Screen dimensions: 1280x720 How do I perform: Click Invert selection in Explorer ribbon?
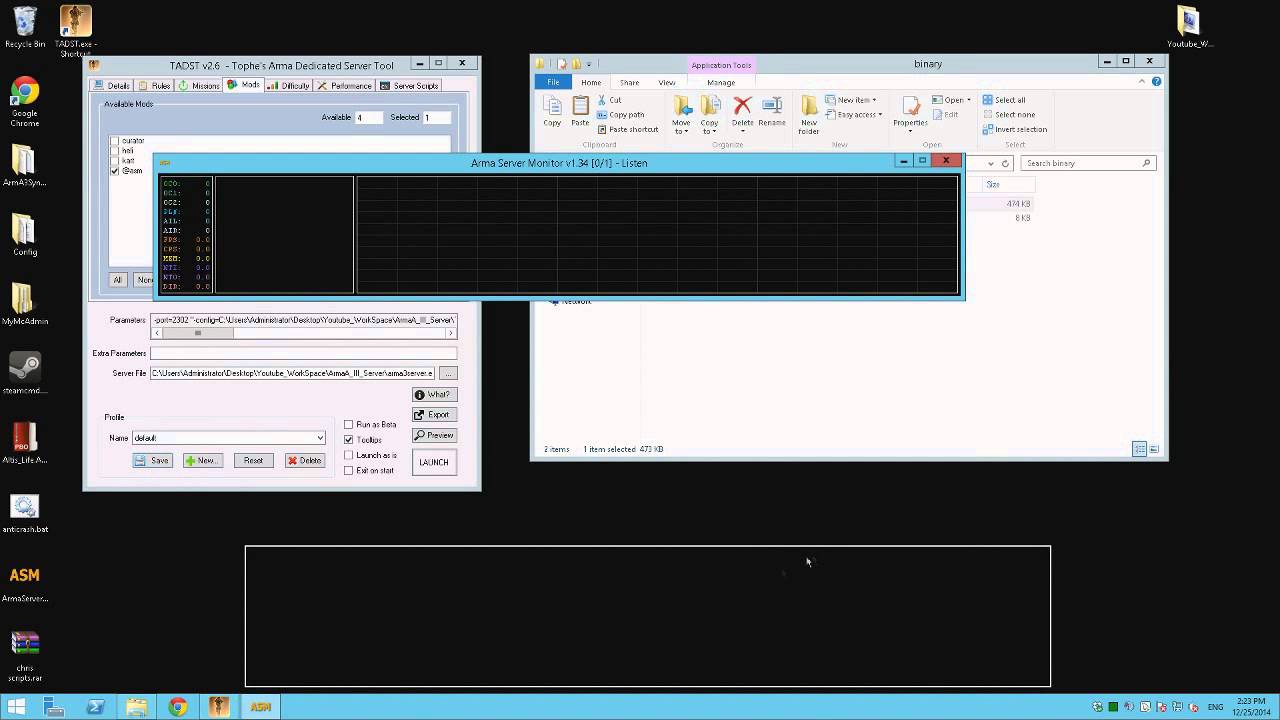1014,129
